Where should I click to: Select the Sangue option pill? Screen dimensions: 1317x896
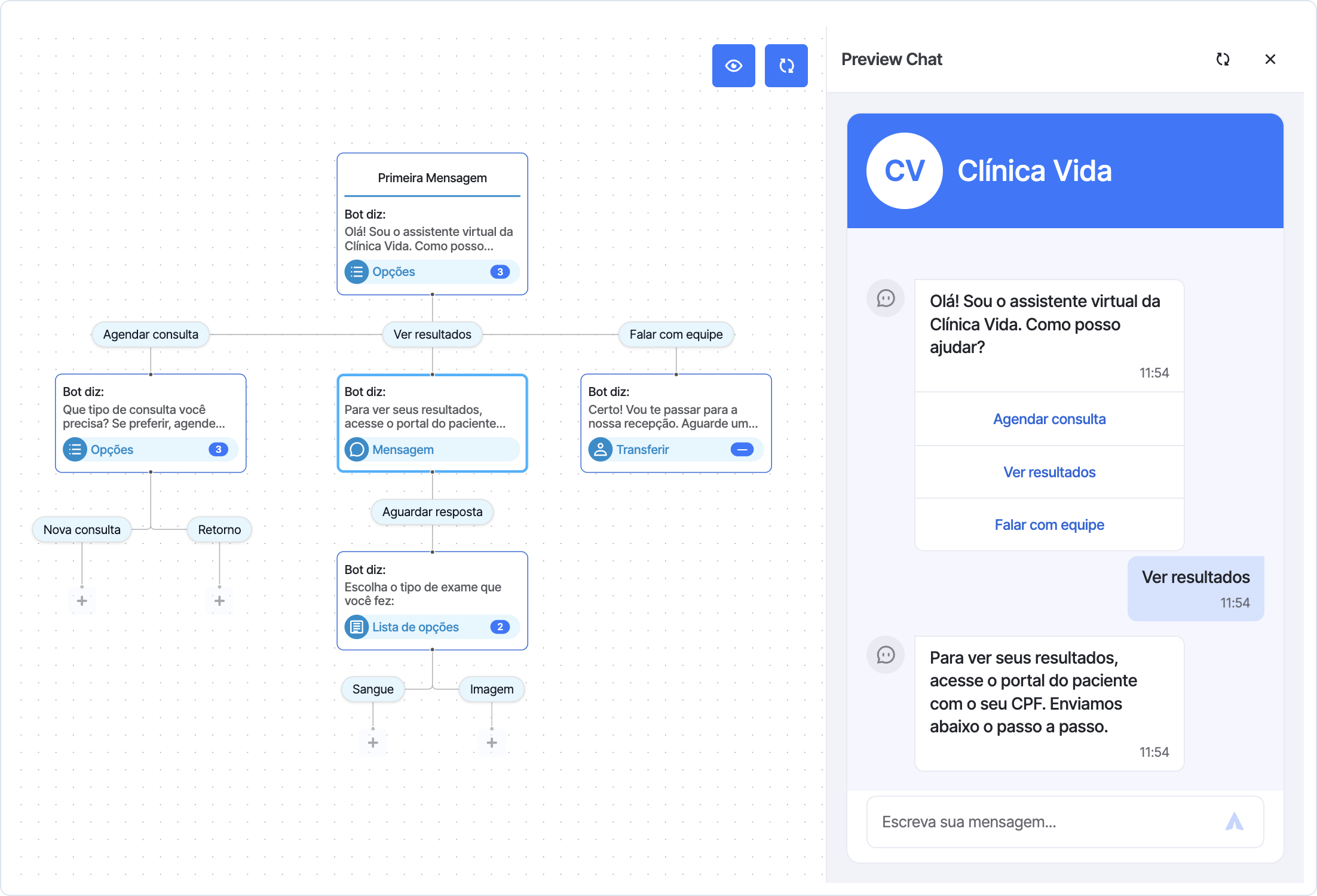(373, 689)
